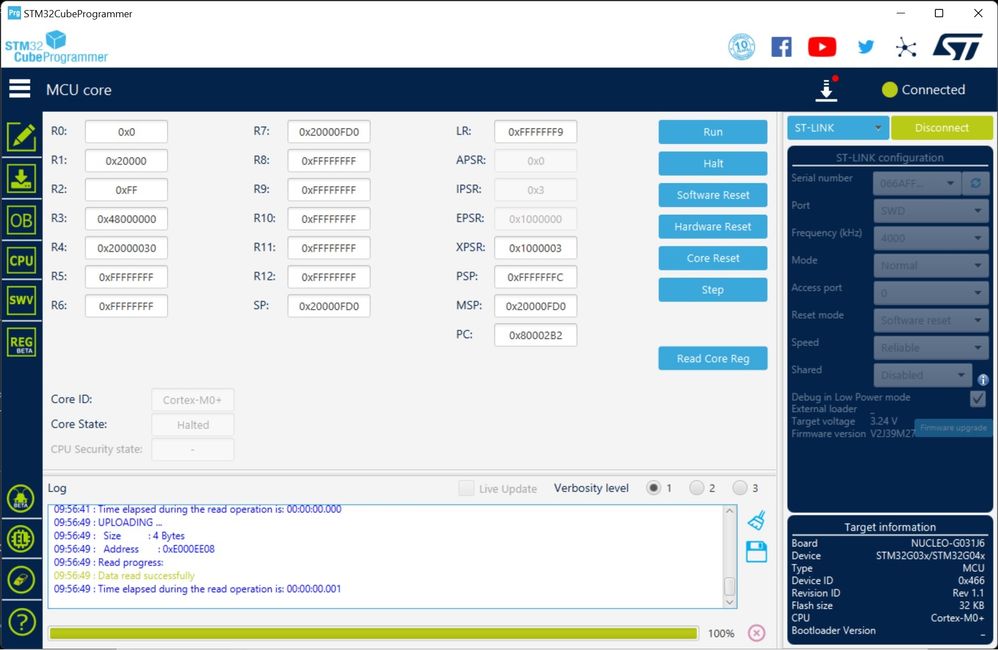998x650 pixels.
Task: Click the LR register field
Action: (x=535, y=132)
